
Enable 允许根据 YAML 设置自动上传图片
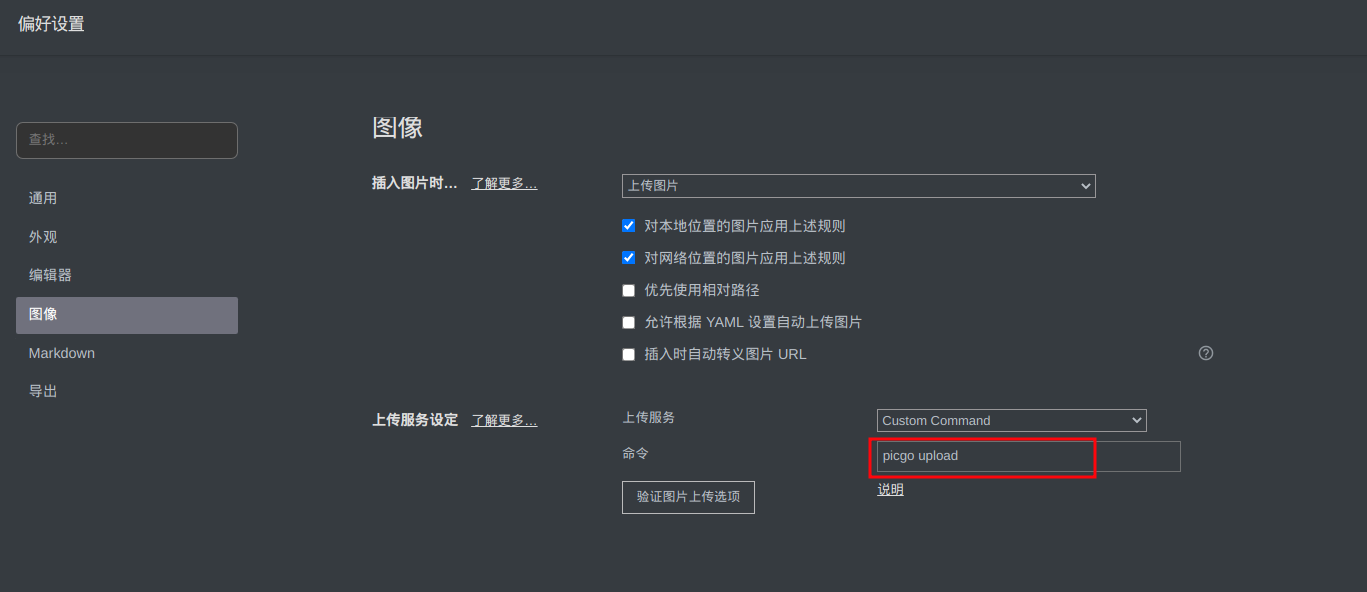point(629,322)
